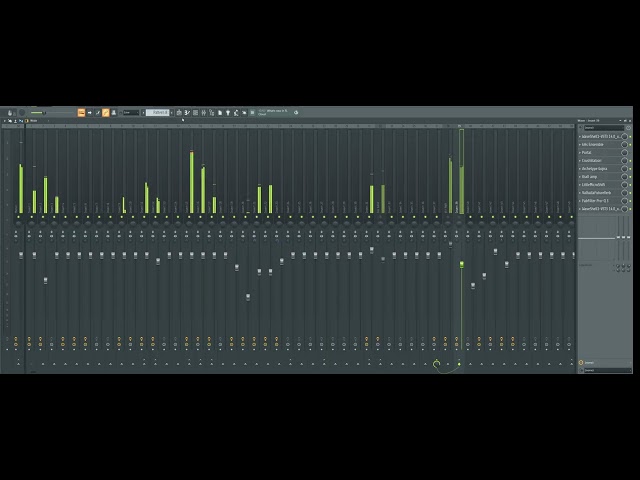
Task: Click the green fader of selected Insert 39
Action: pos(462,265)
